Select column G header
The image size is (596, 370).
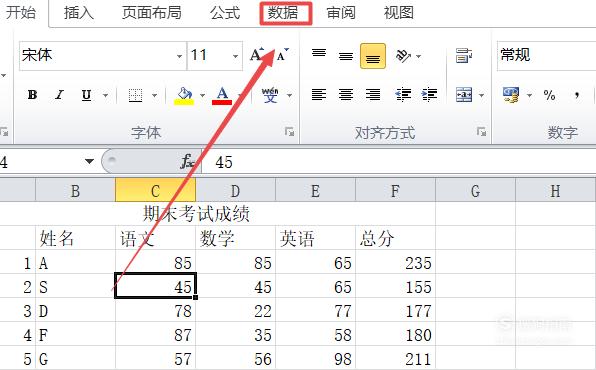pos(476,191)
